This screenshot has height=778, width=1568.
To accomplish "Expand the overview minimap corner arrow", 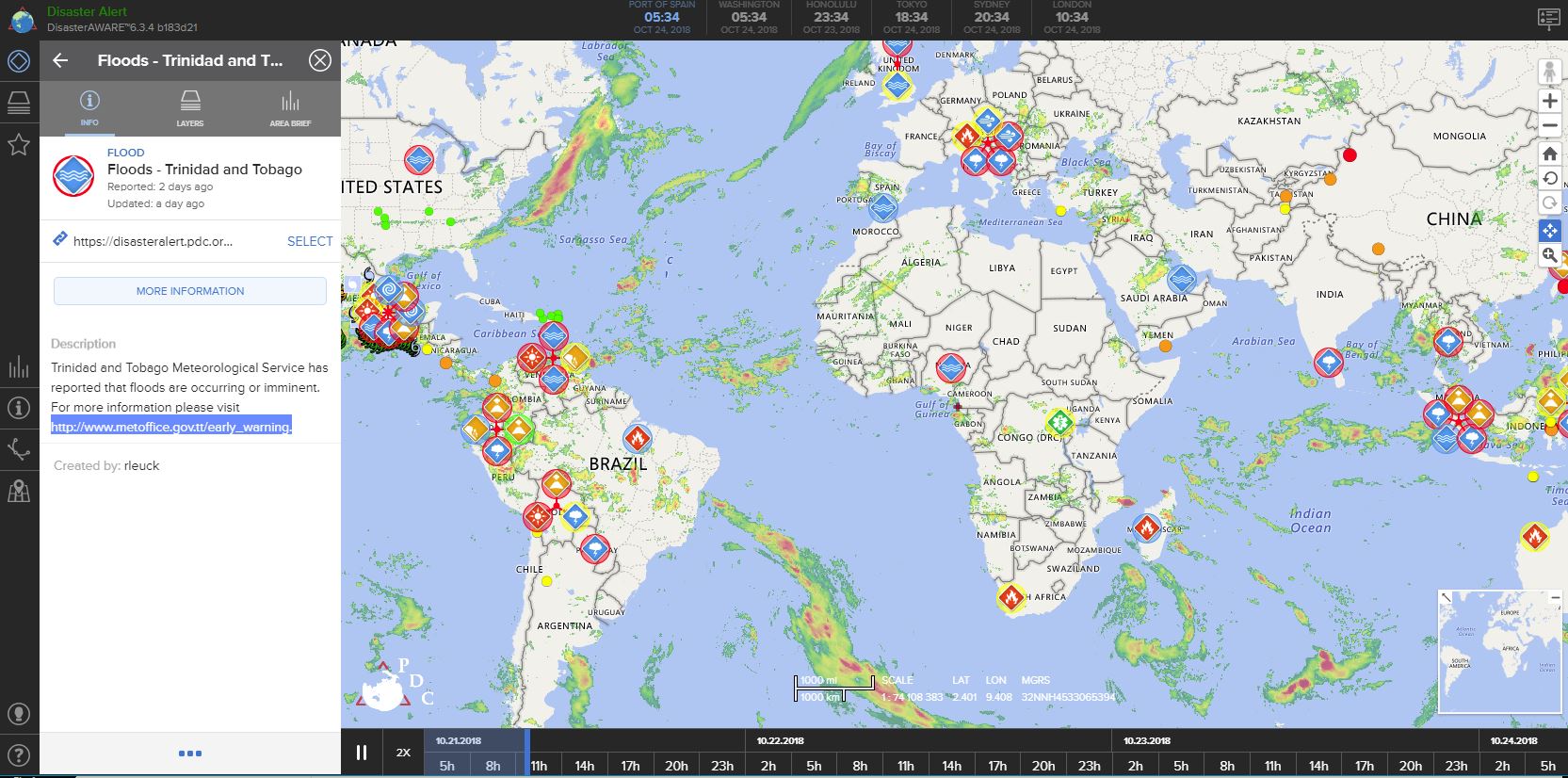I will 1447,598.
